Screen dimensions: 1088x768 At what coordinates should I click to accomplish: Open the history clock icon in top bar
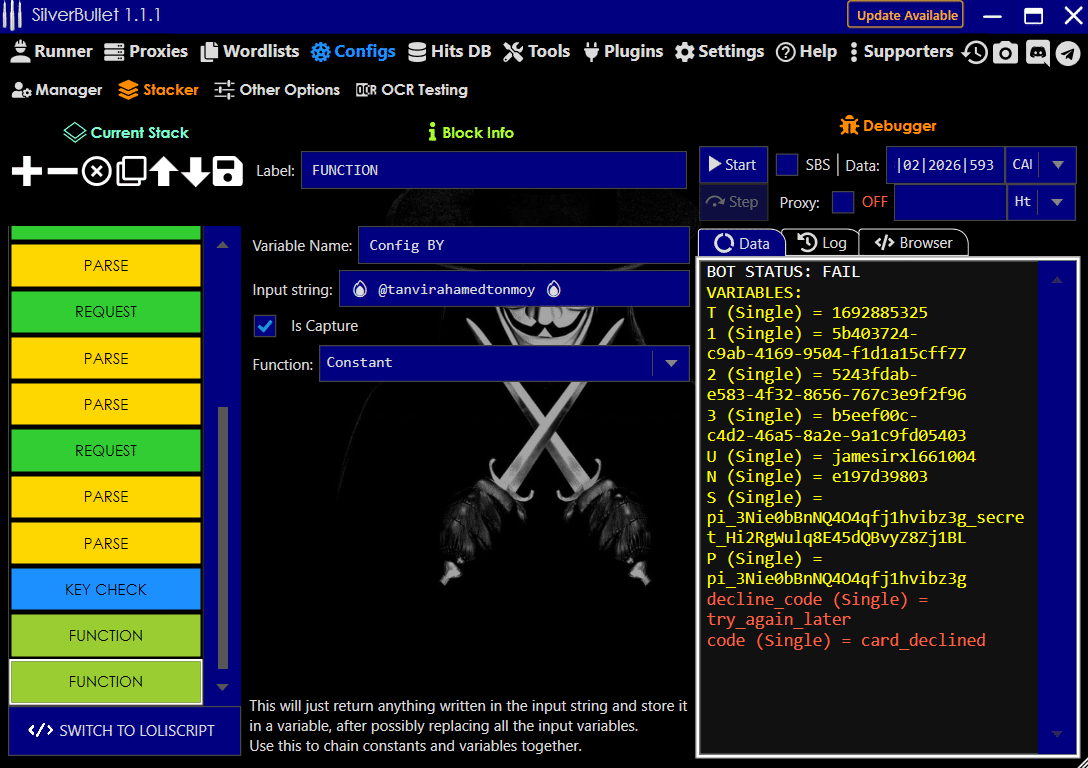(x=975, y=52)
